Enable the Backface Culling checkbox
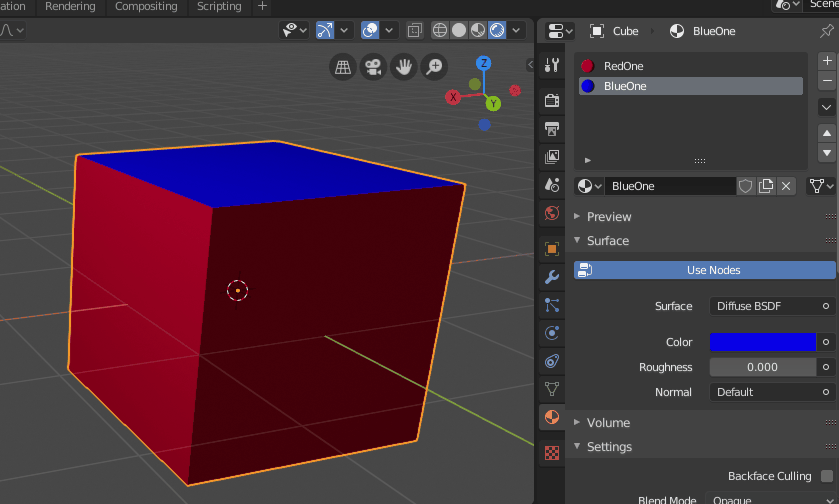 coord(827,476)
